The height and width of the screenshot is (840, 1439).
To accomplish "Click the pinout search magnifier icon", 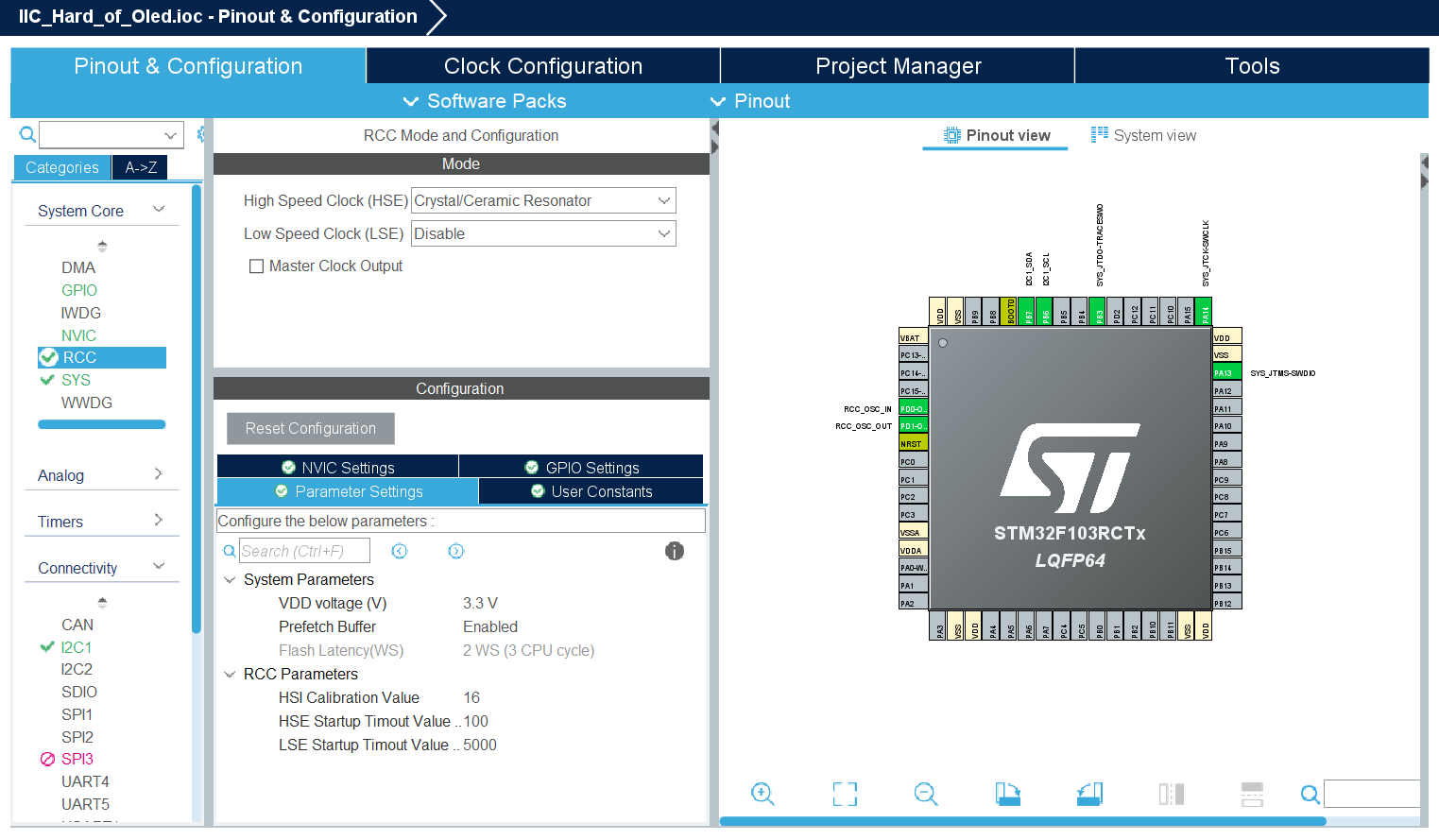I will point(1310,795).
